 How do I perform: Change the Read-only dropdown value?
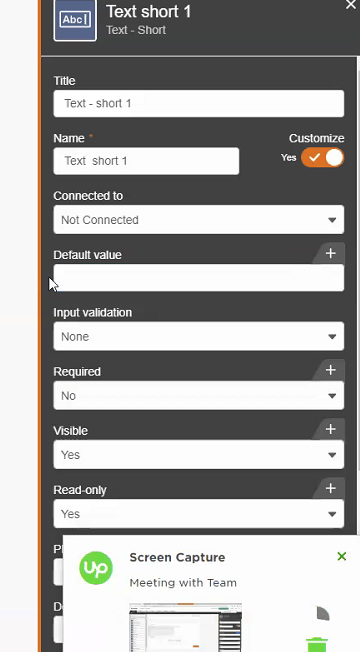[199, 514]
